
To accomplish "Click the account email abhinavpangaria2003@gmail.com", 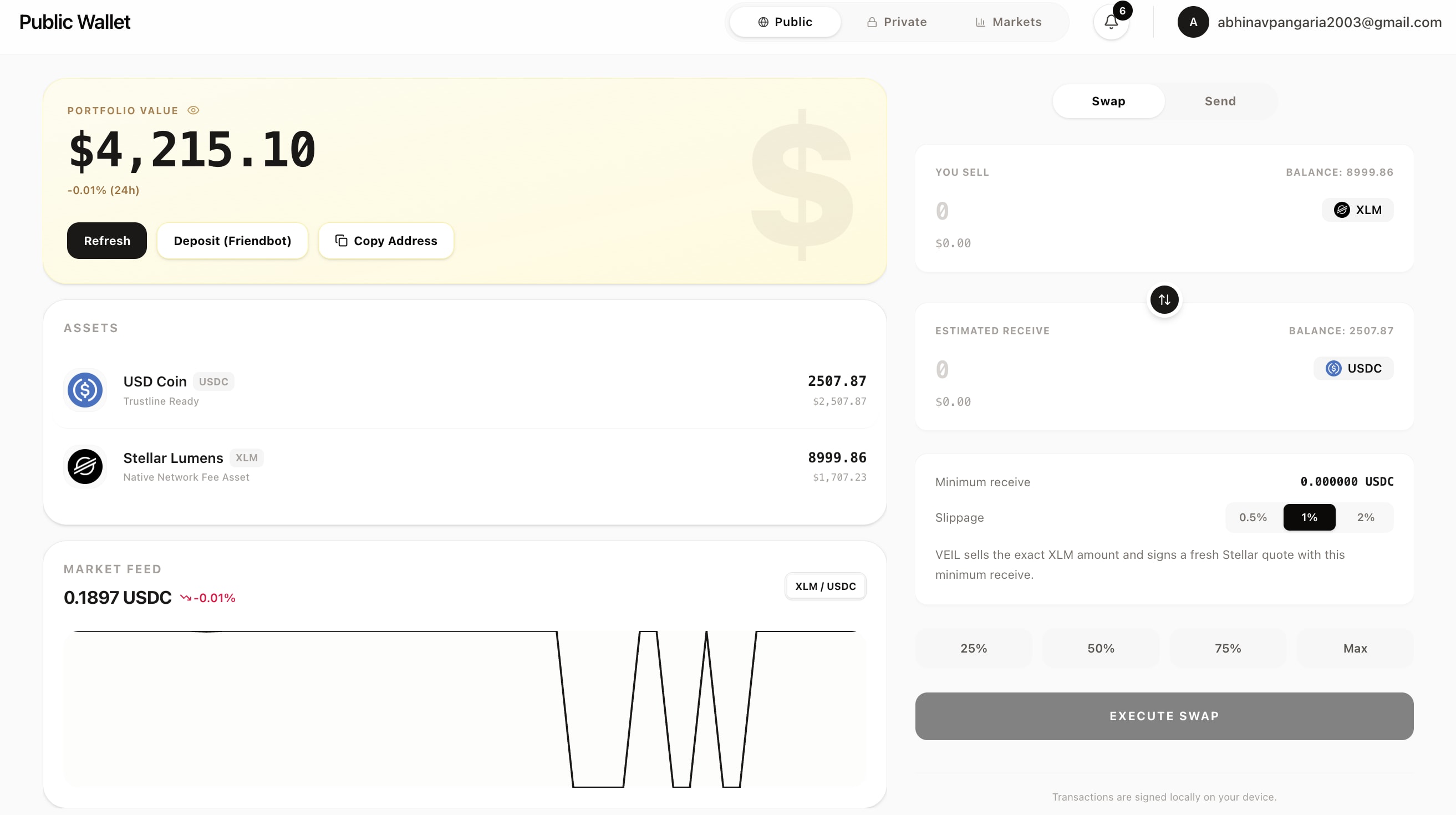I will coord(1330,22).
